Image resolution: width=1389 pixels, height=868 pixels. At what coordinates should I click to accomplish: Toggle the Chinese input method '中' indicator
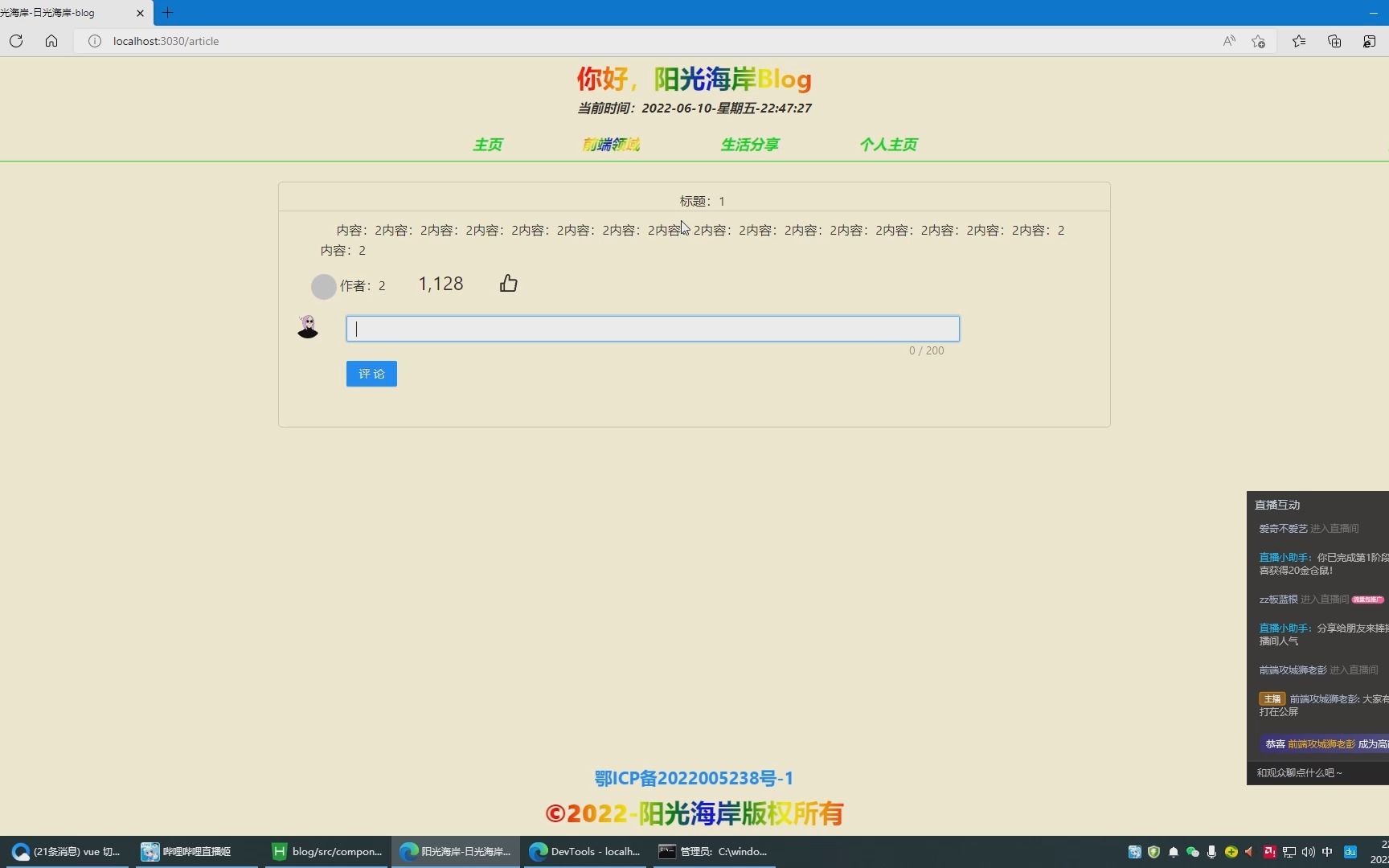(1327, 852)
